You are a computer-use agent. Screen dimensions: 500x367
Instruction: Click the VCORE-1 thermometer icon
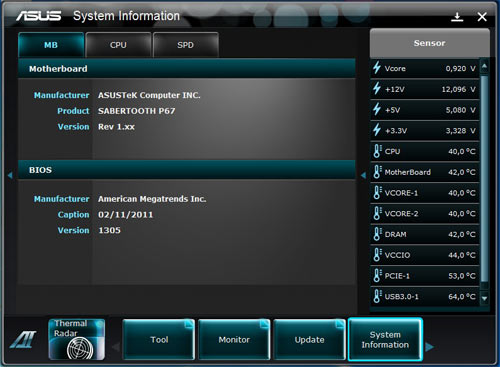pos(377,192)
